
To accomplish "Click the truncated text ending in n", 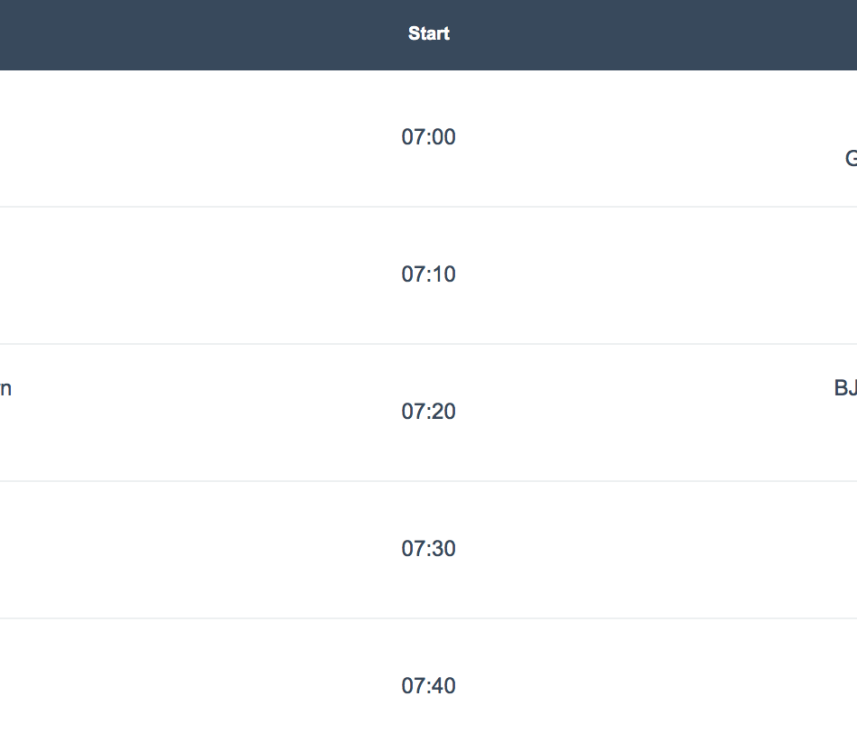I will tap(5, 389).
